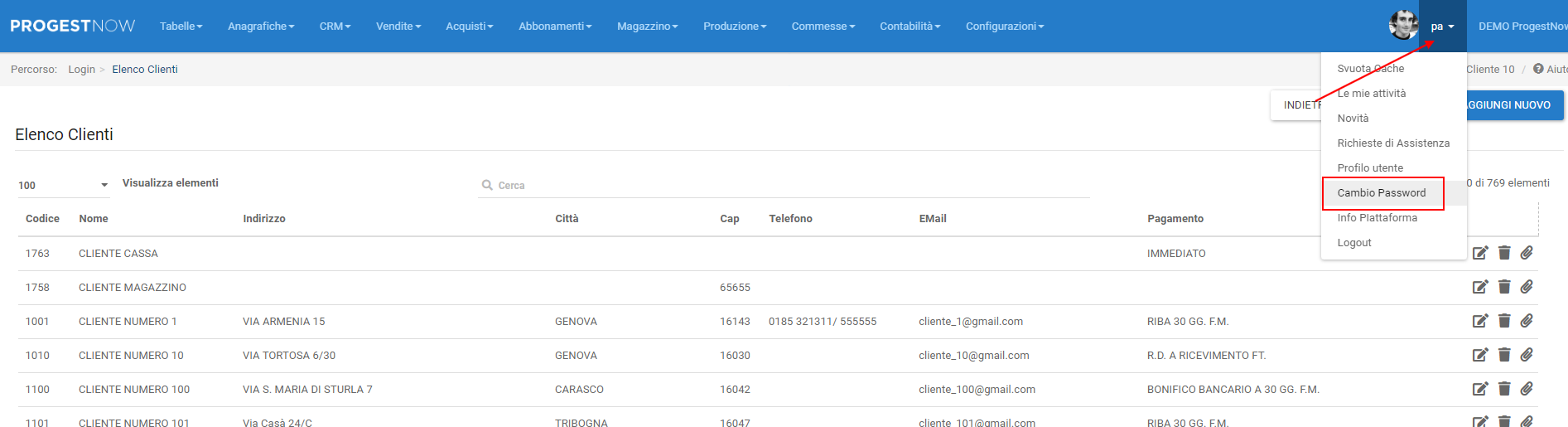Expand the Contabilità dropdown menu
This screenshot has width=1568, height=427.
click(909, 27)
